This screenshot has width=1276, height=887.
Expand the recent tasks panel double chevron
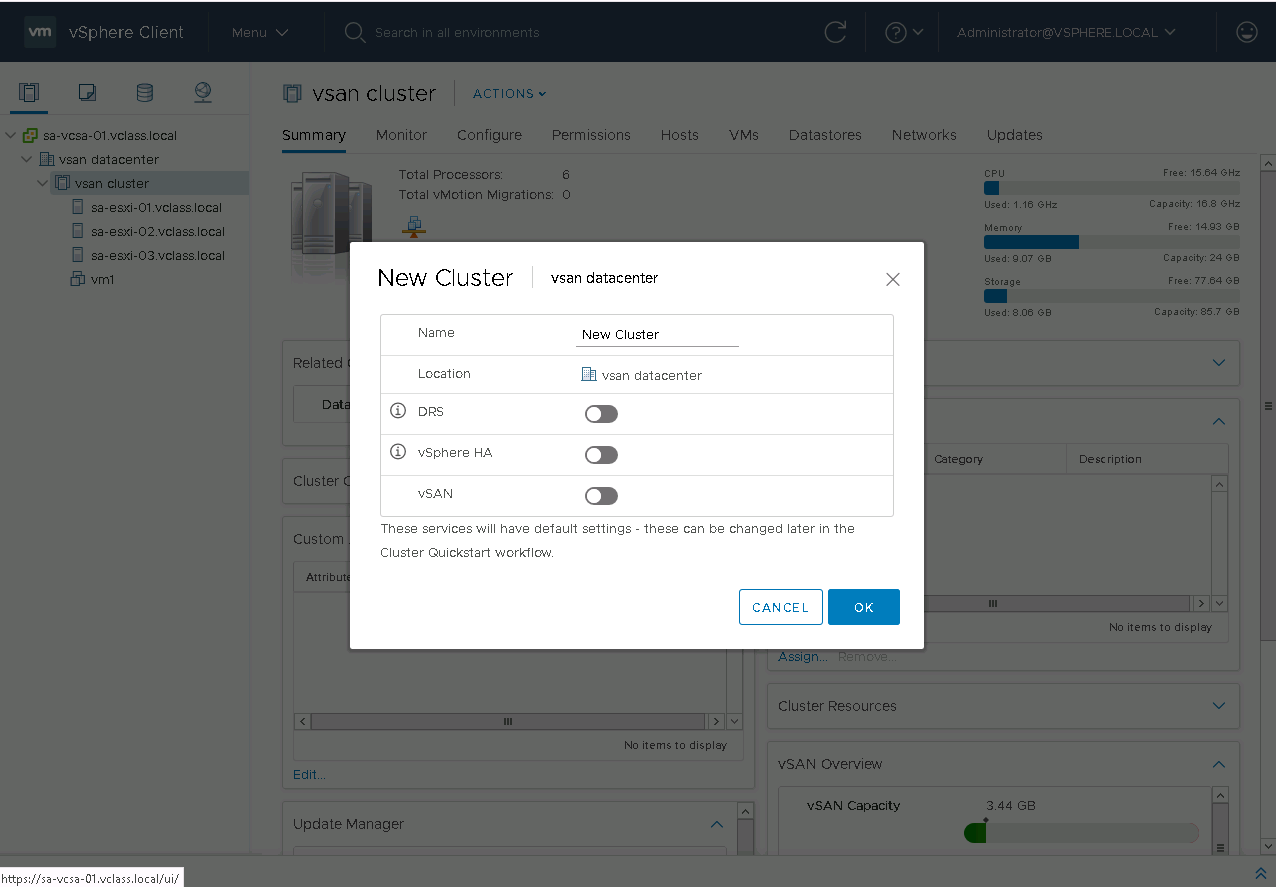tap(1260, 874)
